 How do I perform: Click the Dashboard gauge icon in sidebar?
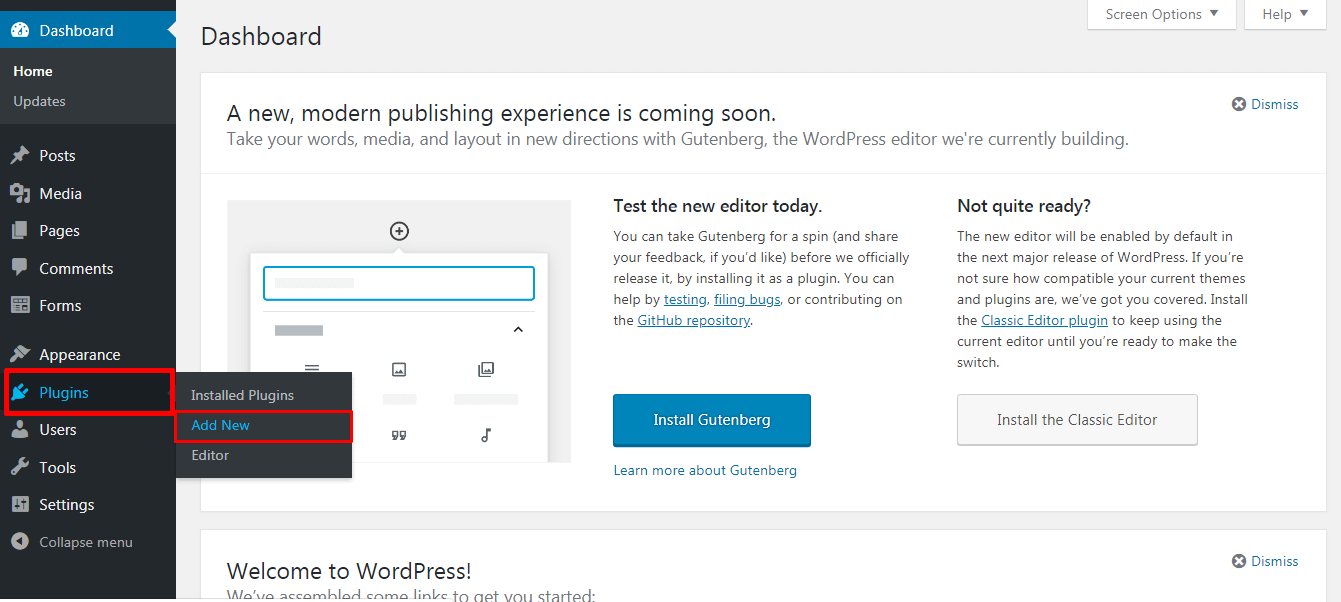pos(20,30)
